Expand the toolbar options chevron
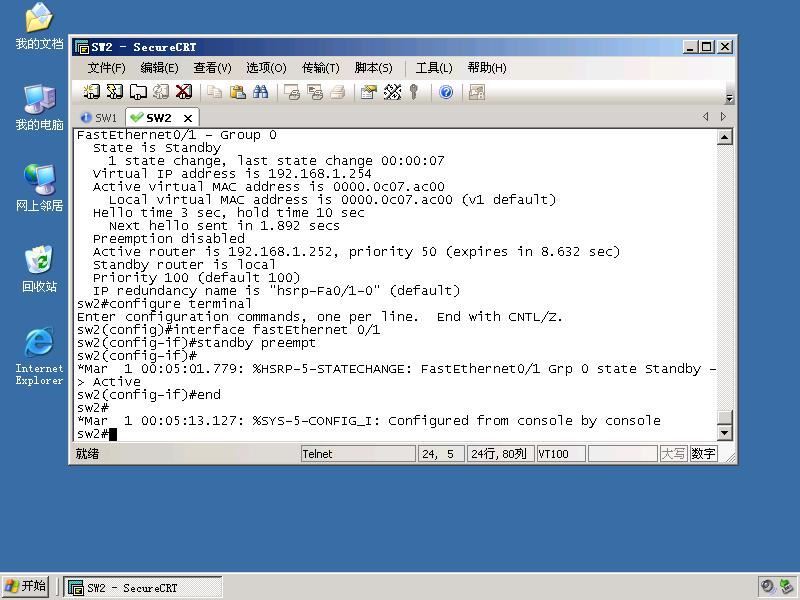Screen dimensions: 800x600 point(729,98)
